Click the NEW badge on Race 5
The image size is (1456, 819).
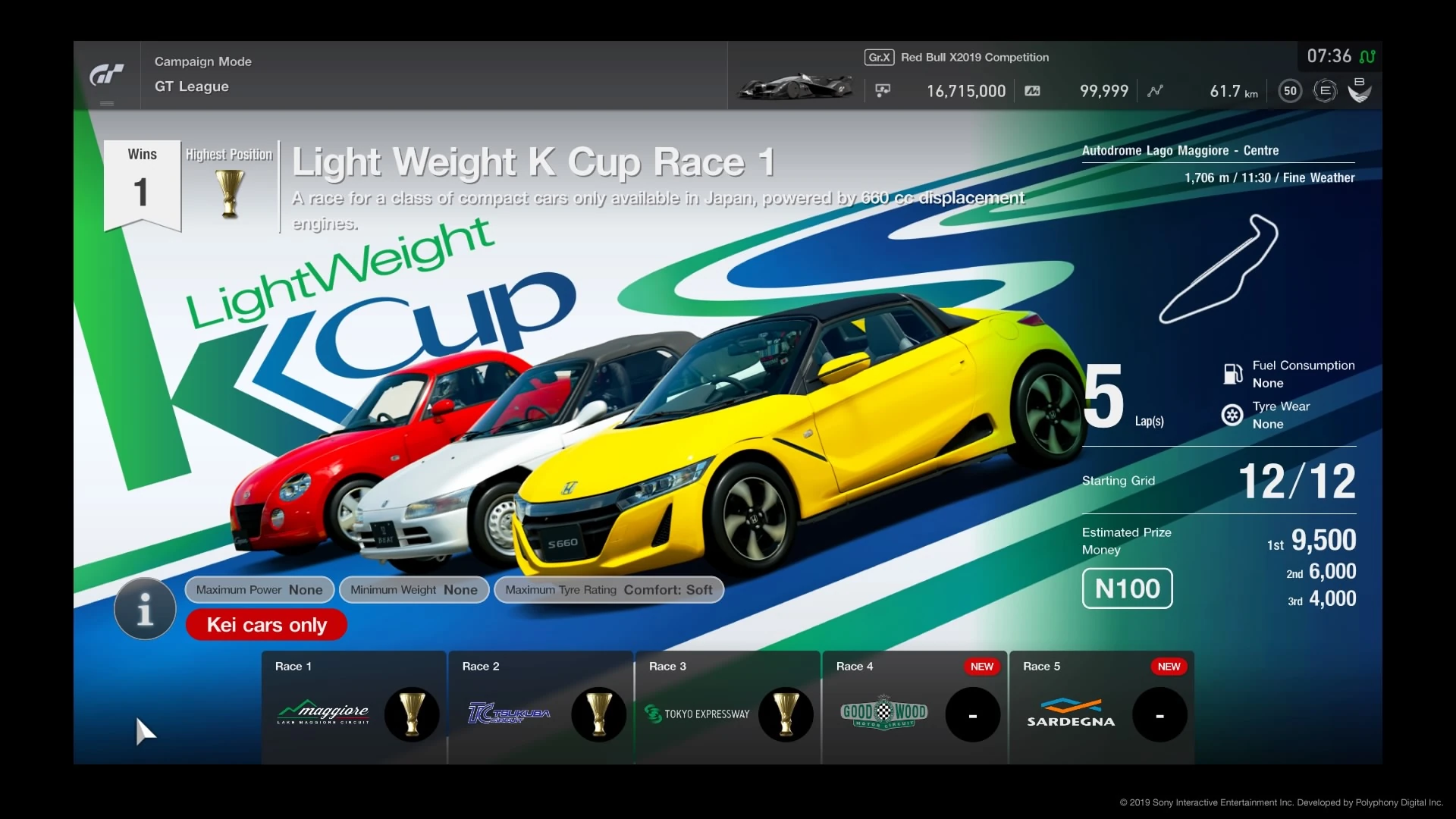[1169, 667]
